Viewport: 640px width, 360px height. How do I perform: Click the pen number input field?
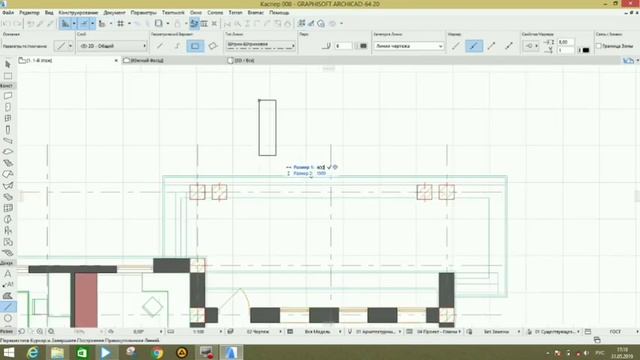tap(343, 46)
